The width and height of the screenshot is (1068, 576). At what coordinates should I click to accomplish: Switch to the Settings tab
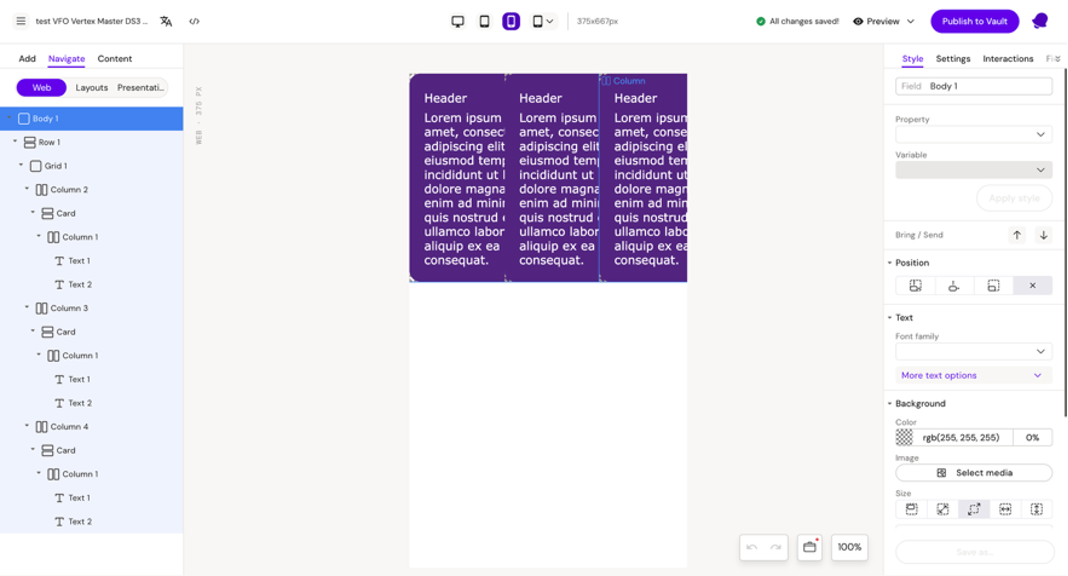[952, 59]
